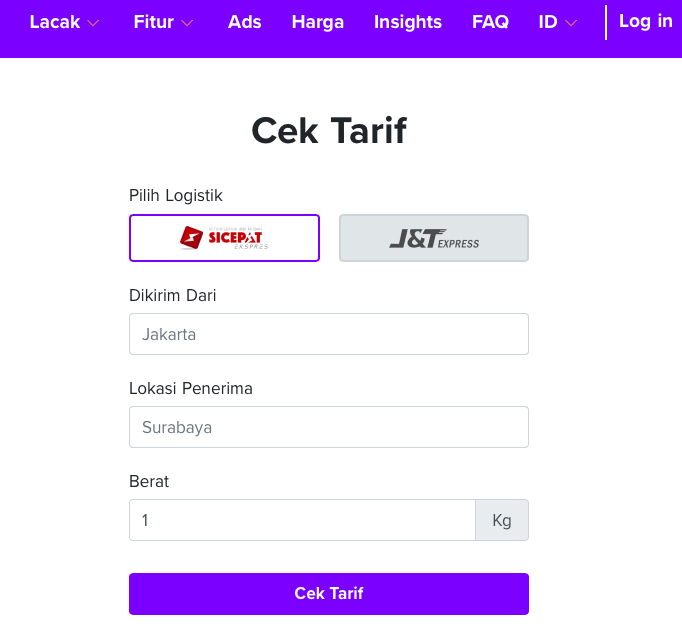Click the Berat weight input

pyautogui.click(x=302, y=520)
